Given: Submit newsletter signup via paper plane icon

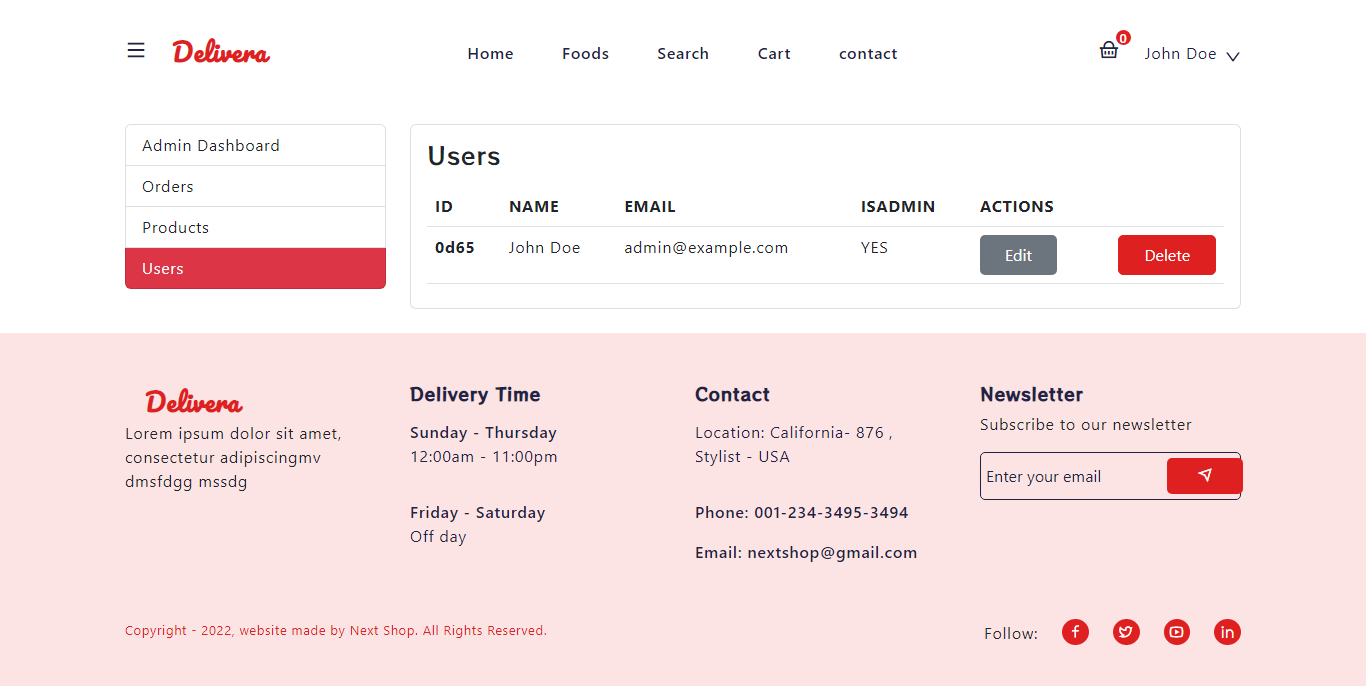Looking at the screenshot, I should click(x=1204, y=475).
